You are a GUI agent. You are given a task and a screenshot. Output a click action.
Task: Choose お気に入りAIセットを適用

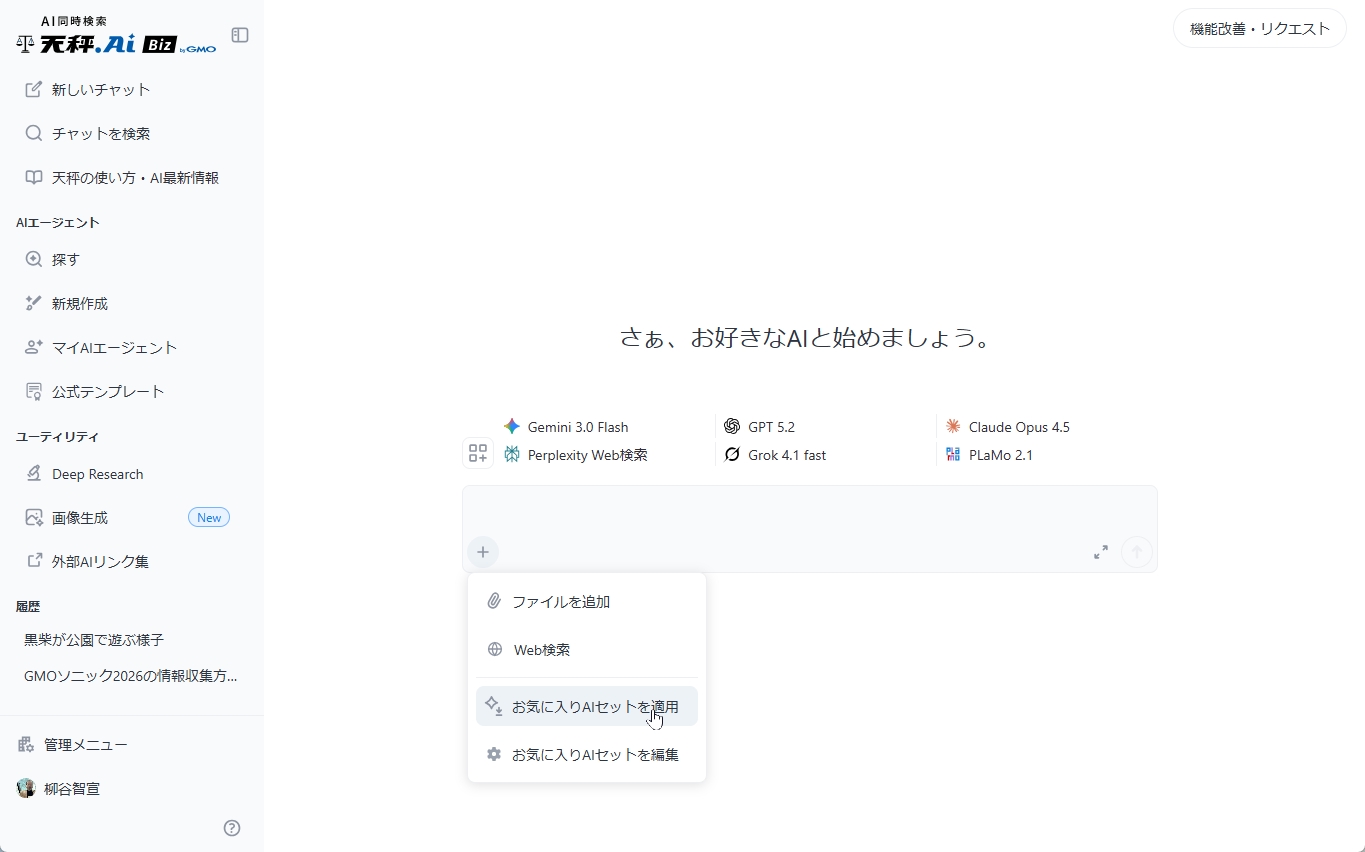[x=587, y=706]
